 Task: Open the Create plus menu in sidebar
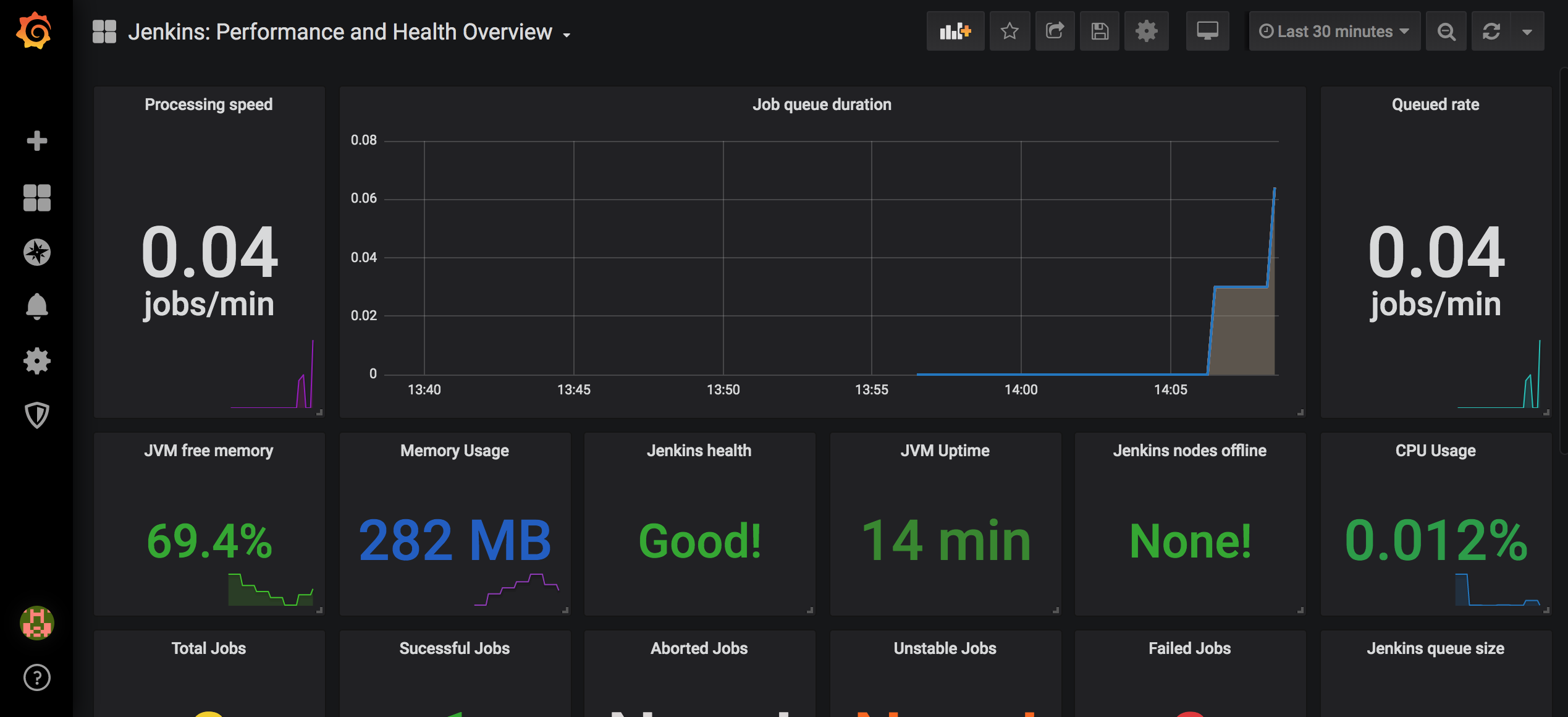[37, 141]
